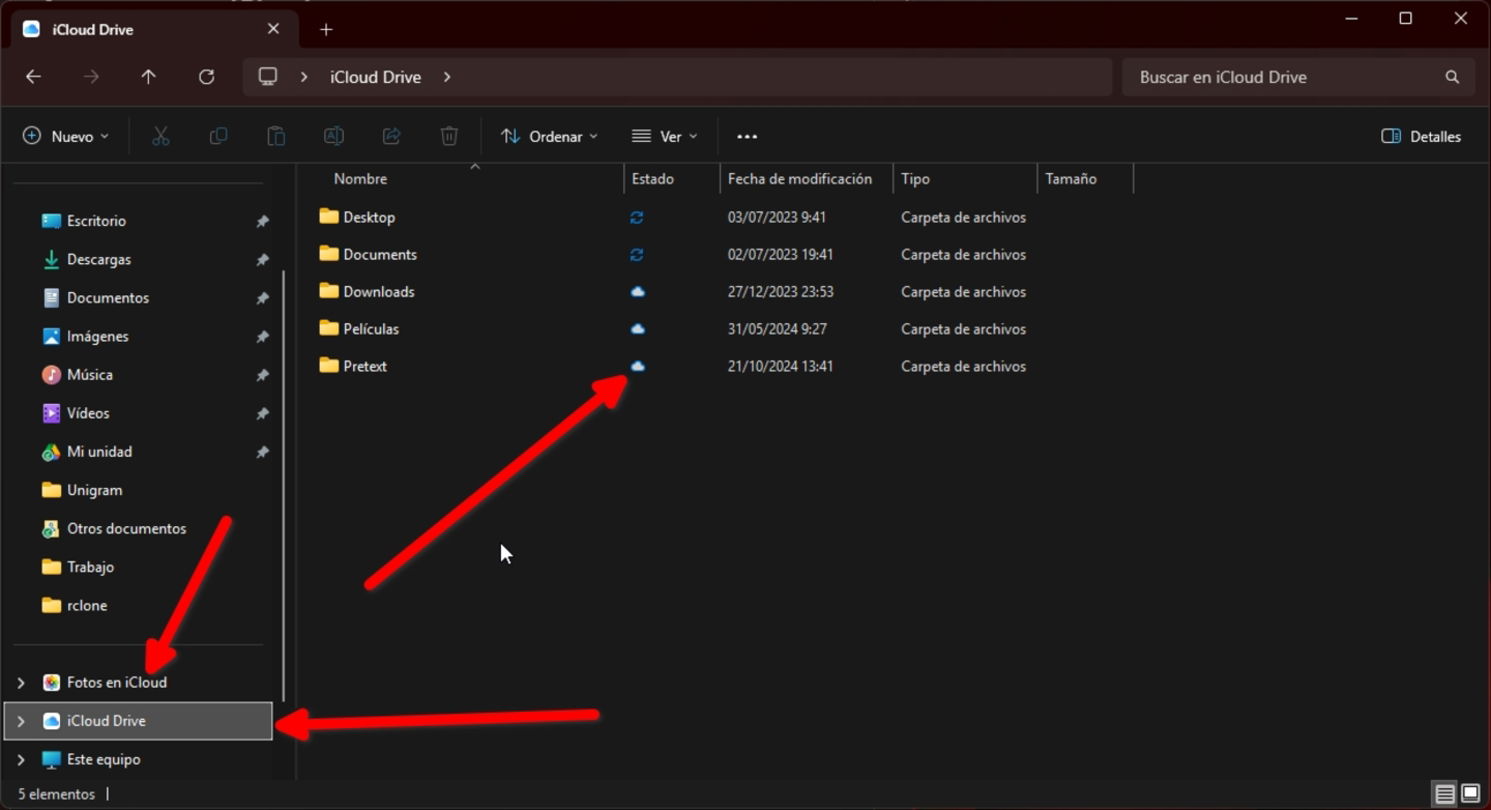1491x810 pixels.
Task: Click chevron before iCloud Drive in path
Action: coord(304,77)
